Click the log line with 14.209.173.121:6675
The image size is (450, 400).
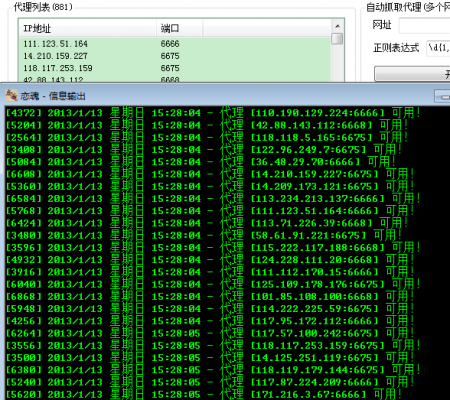click(x=210, y=186)
